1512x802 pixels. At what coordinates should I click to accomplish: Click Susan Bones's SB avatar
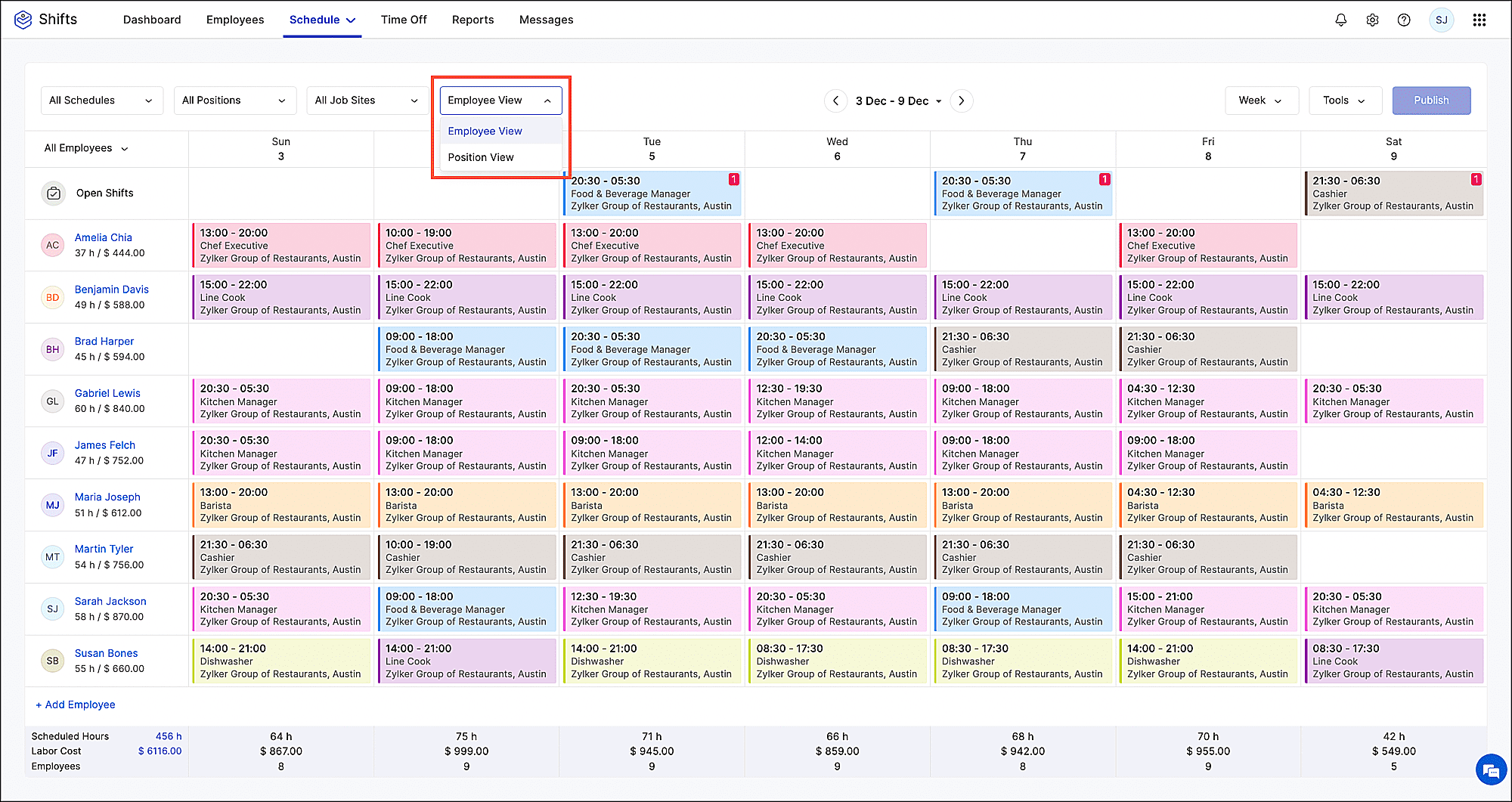52,661
